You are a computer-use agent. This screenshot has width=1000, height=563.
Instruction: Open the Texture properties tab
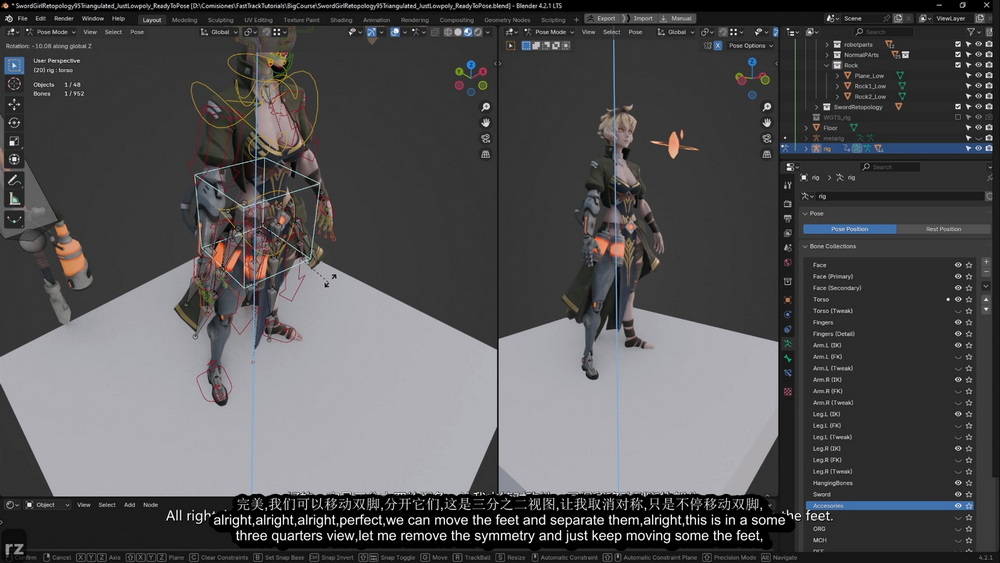788,391
